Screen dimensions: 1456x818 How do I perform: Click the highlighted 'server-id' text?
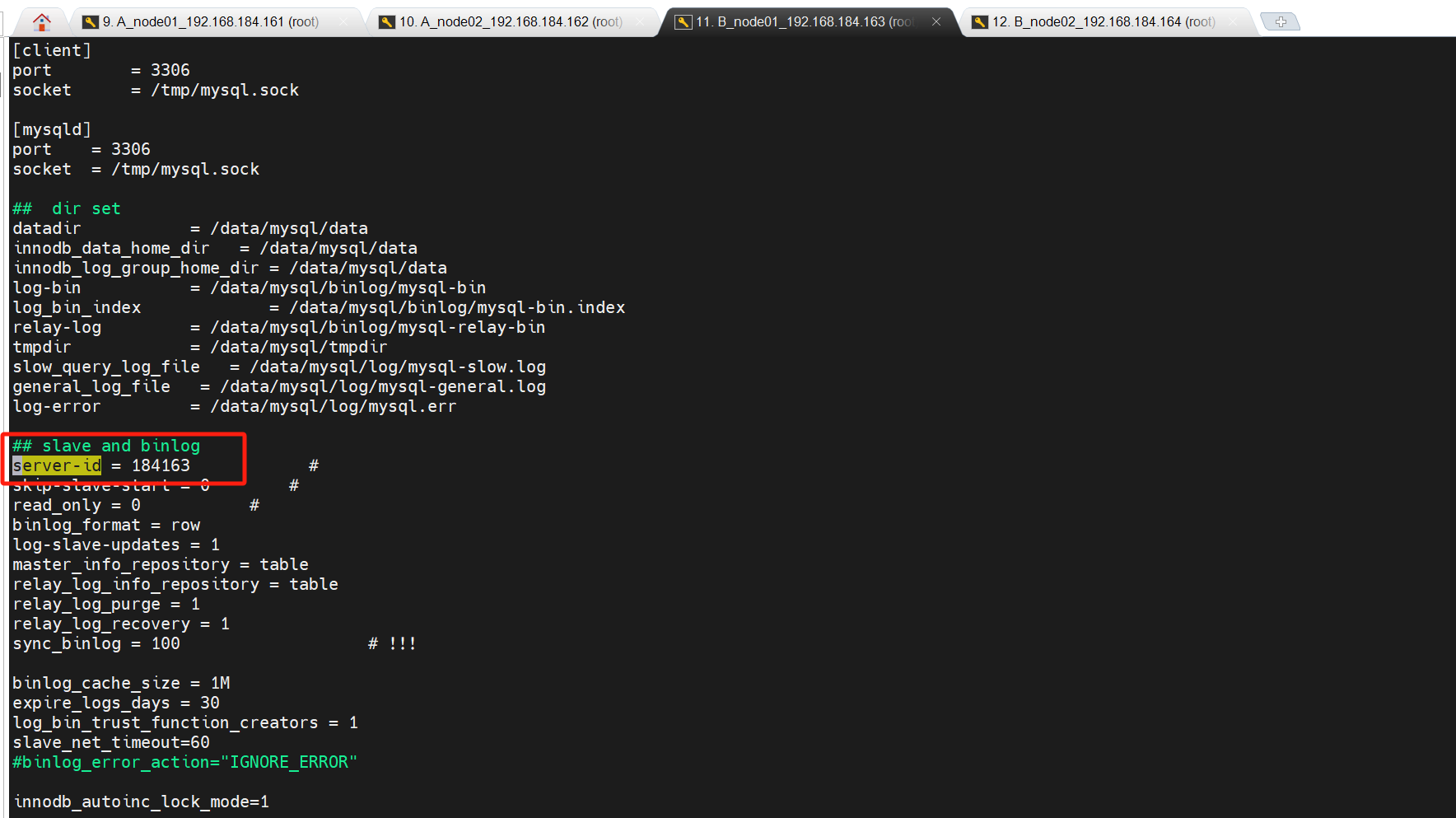pyautogui.click(x=57, y=465)
